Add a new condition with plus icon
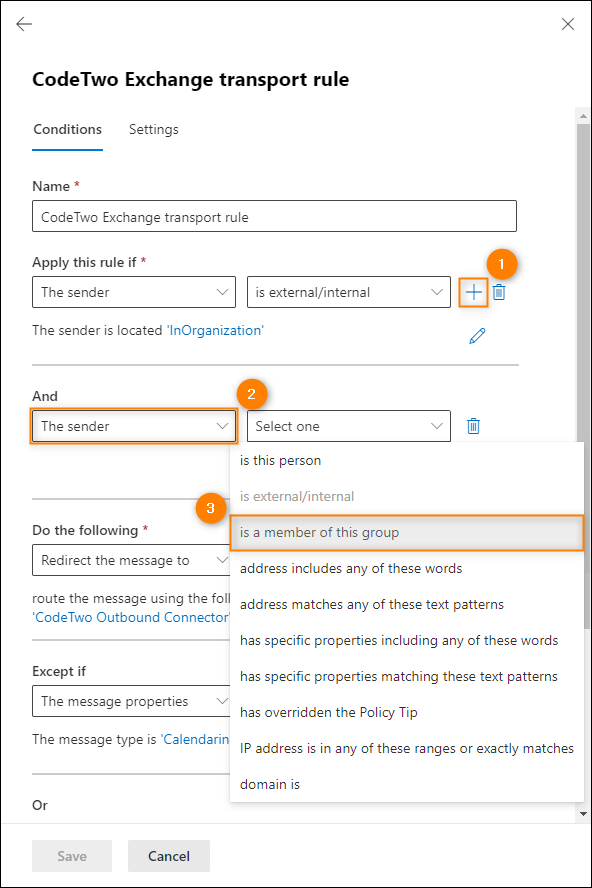The width and height of the screenshot is (592, 888). click(474, 292)
